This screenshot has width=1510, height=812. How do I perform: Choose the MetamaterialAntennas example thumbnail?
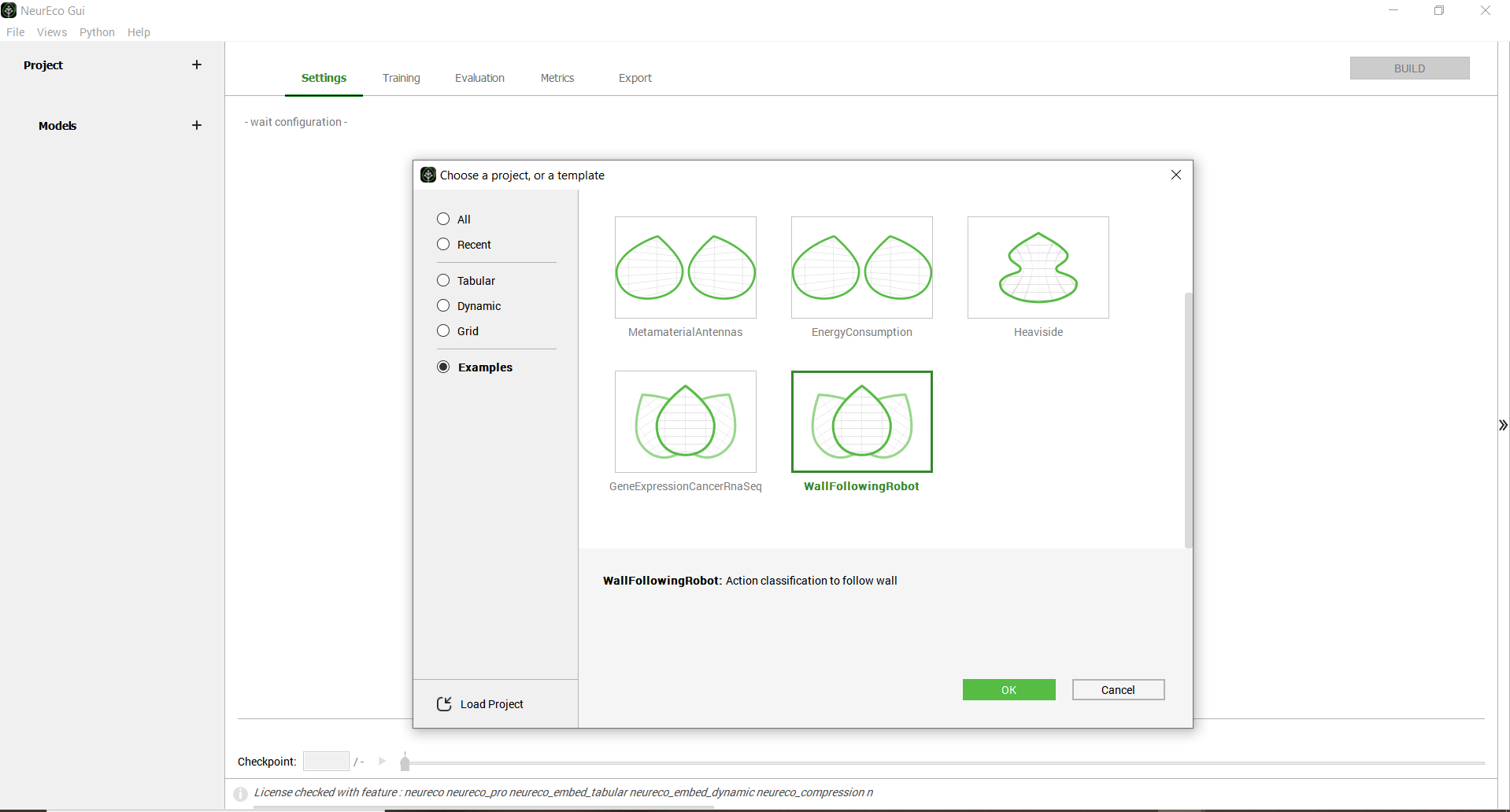[686, 268]
